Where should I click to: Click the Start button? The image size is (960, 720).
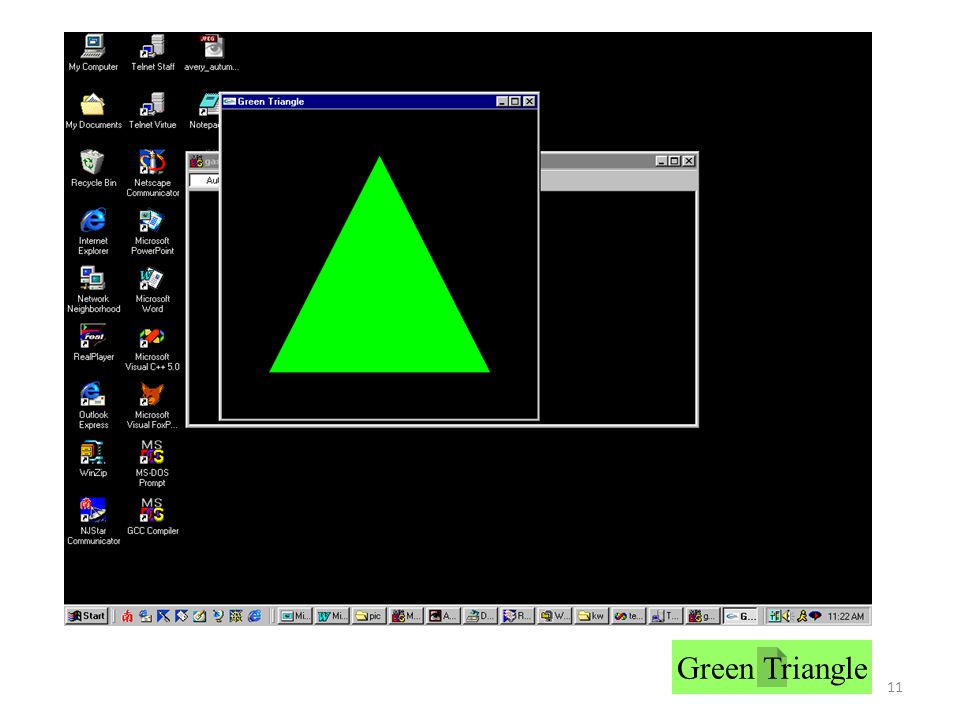click(87, 616)
